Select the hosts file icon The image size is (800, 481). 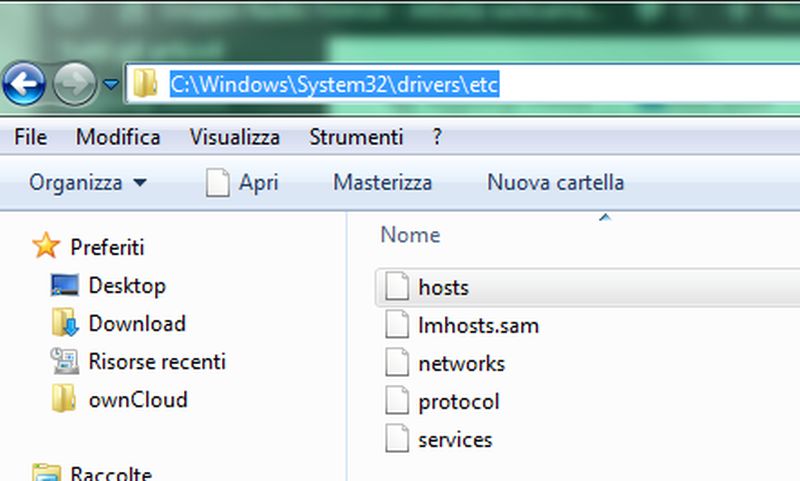(x=397, y=286)
